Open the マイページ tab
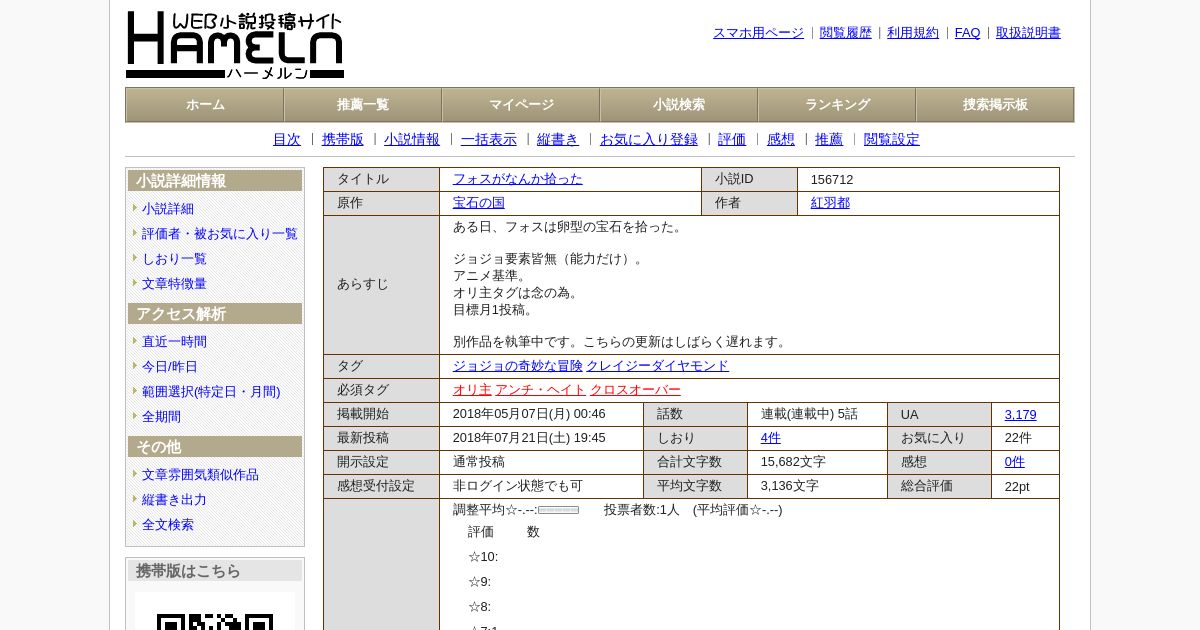 click(x=521, y=105)
